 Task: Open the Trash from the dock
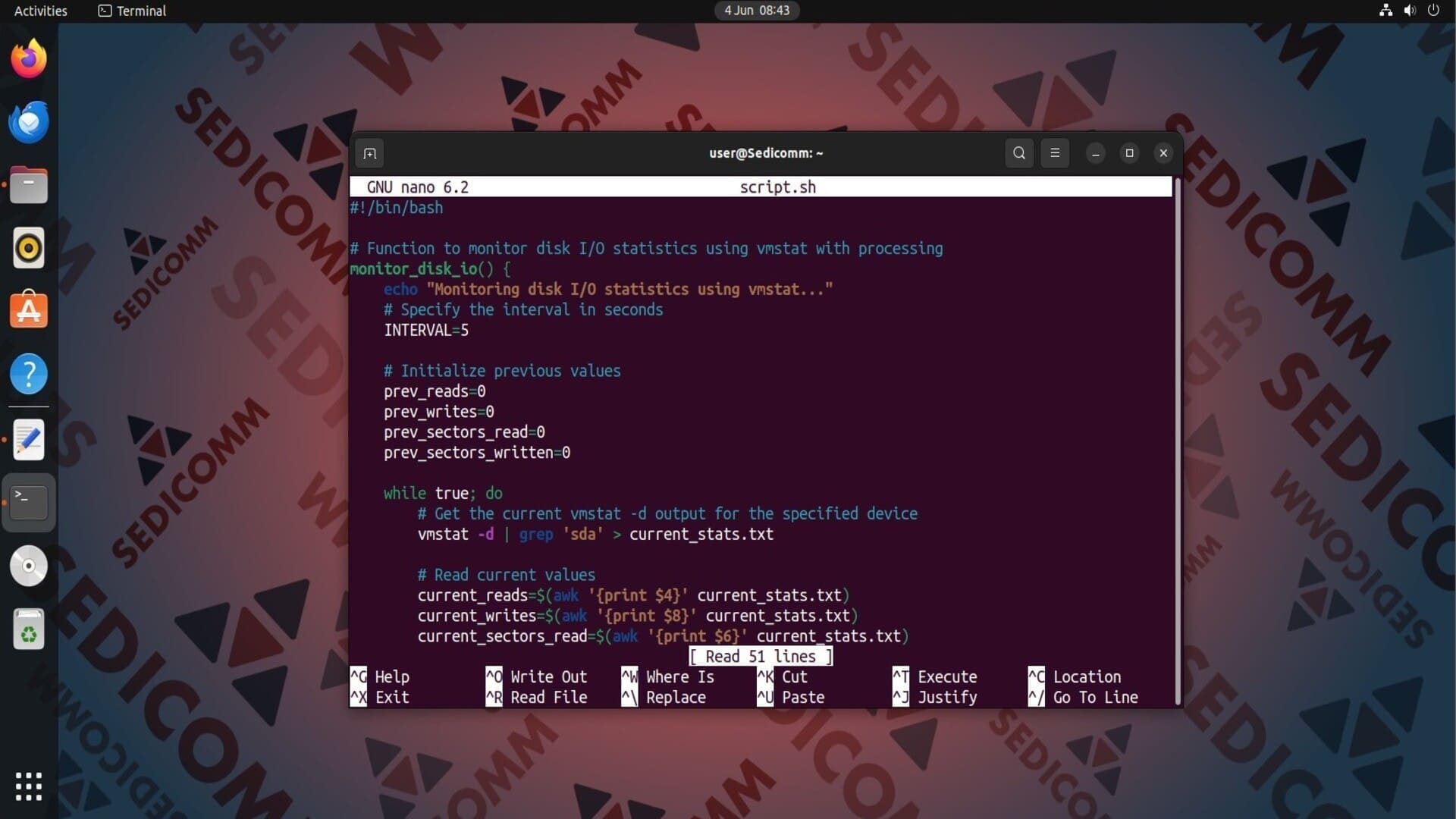29,629
